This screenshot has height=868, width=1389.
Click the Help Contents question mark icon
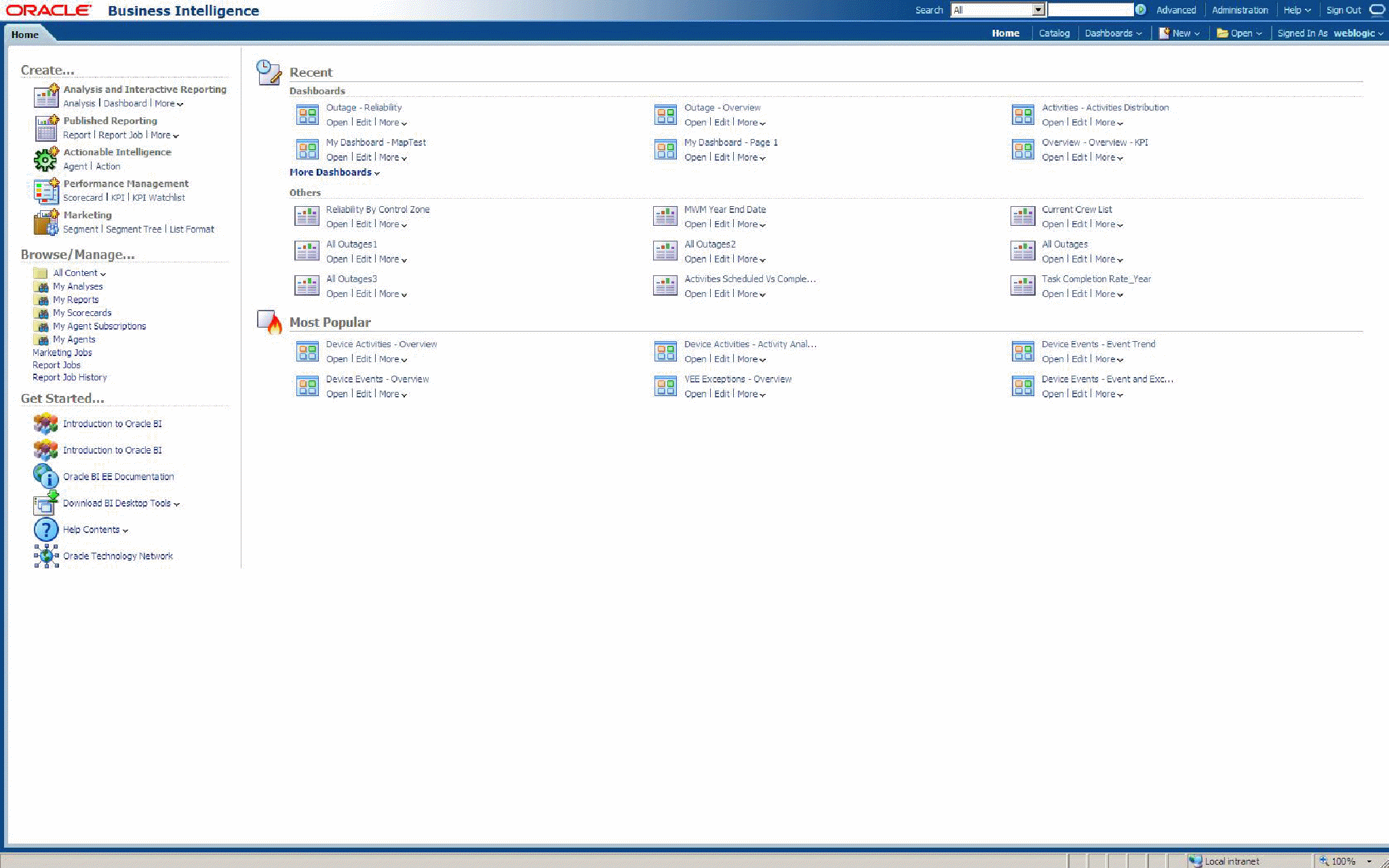(46, 529)
